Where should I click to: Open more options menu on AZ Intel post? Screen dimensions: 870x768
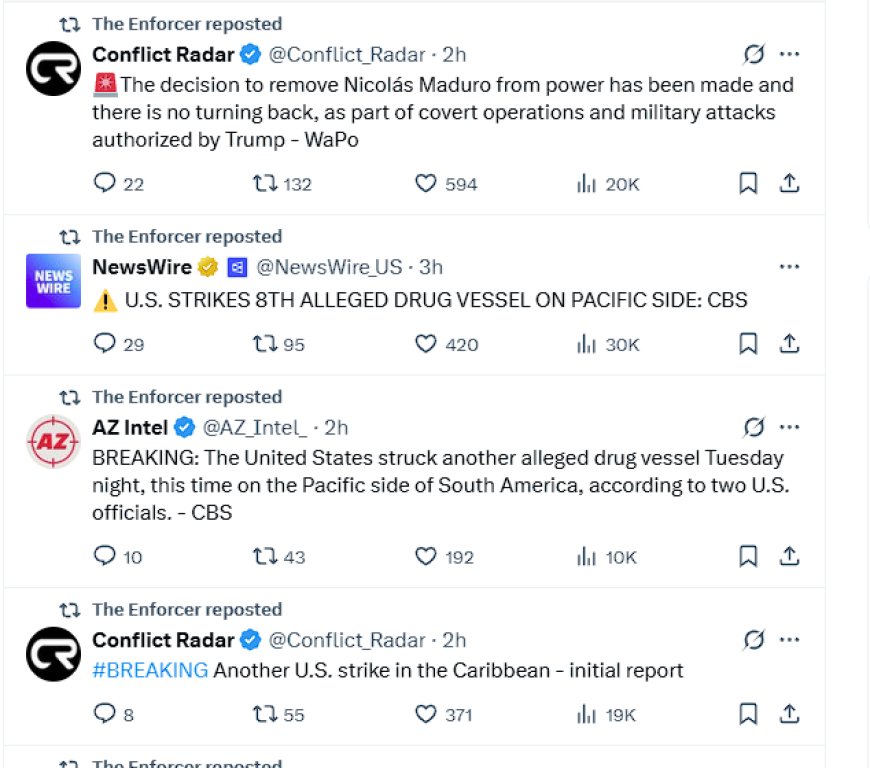(789, 427)
